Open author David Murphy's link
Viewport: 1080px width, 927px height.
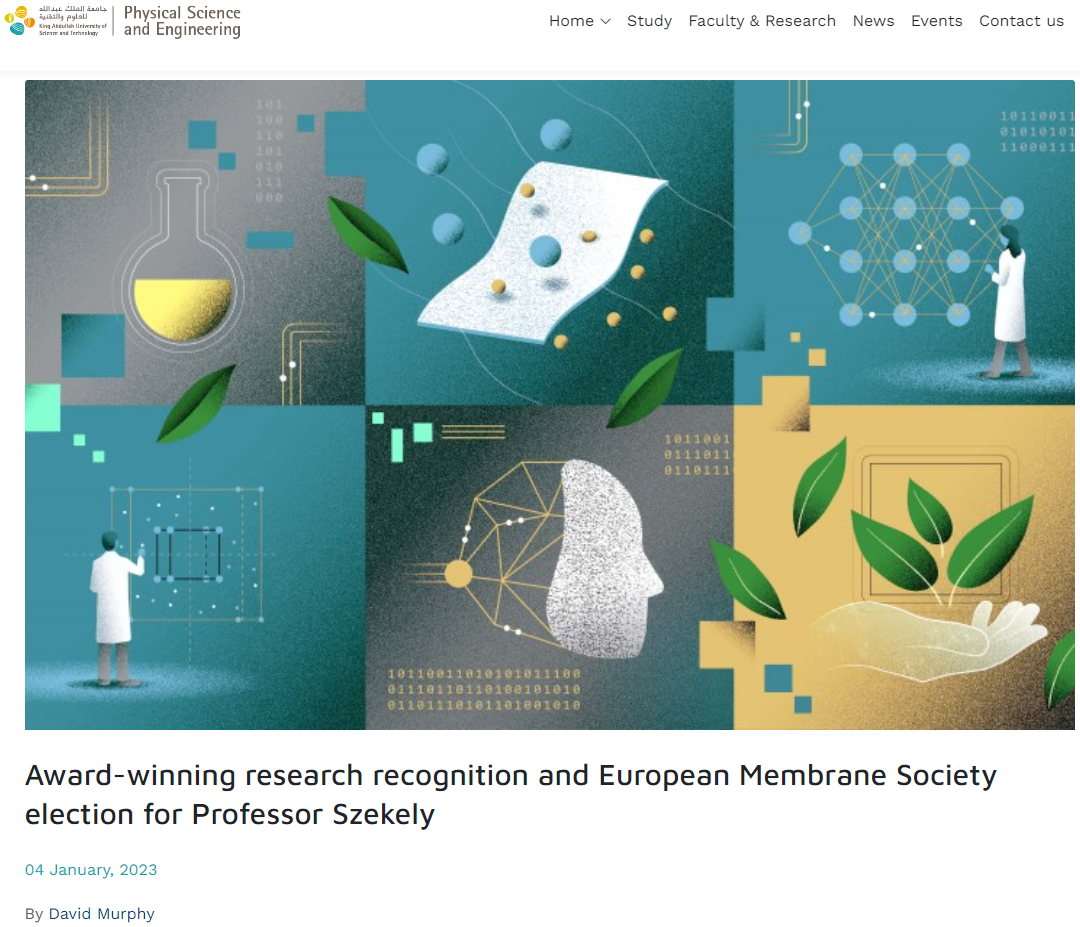point(102,913)
